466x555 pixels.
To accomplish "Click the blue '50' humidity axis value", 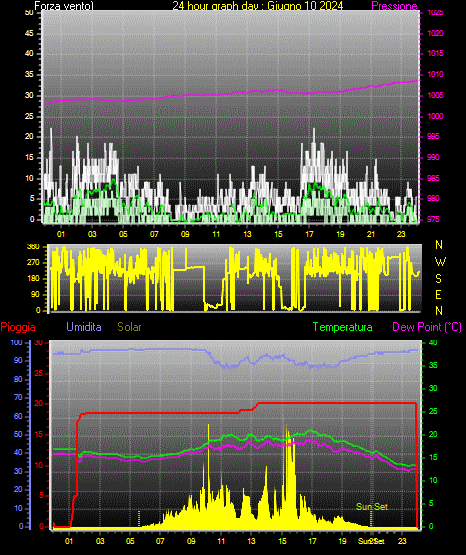I will (x=18, y=434).
